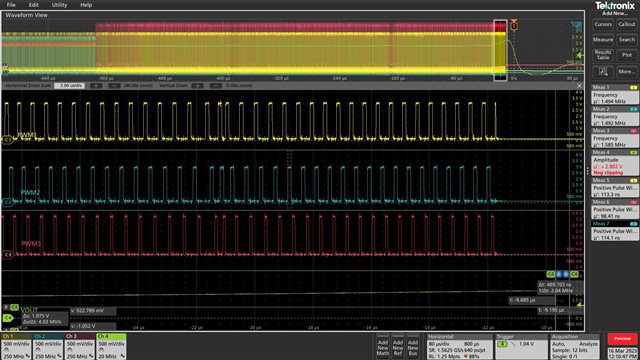This screenshot has width=640, height=360.
Task: Click the zoom magnifier icon beside More
Action: (x=603, y=72)
